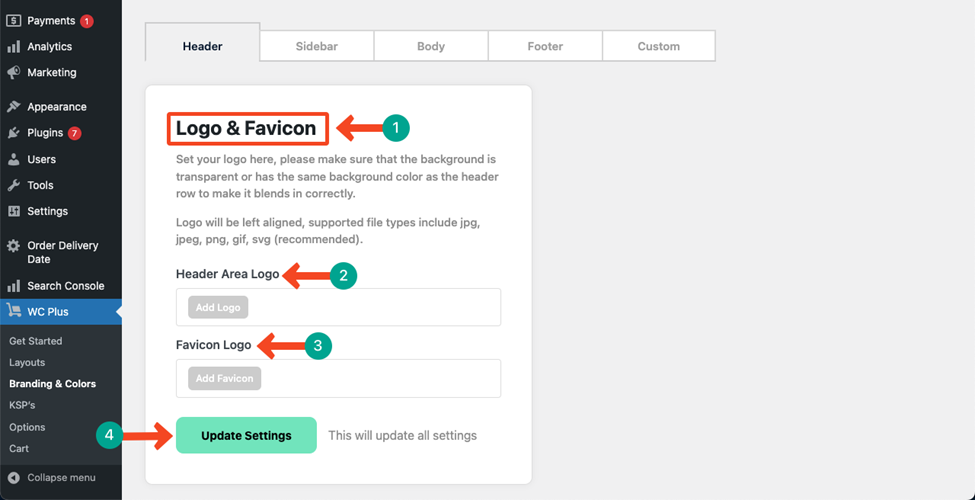
Task: Switch to the Sidebar tab
Action: [317, 46]
